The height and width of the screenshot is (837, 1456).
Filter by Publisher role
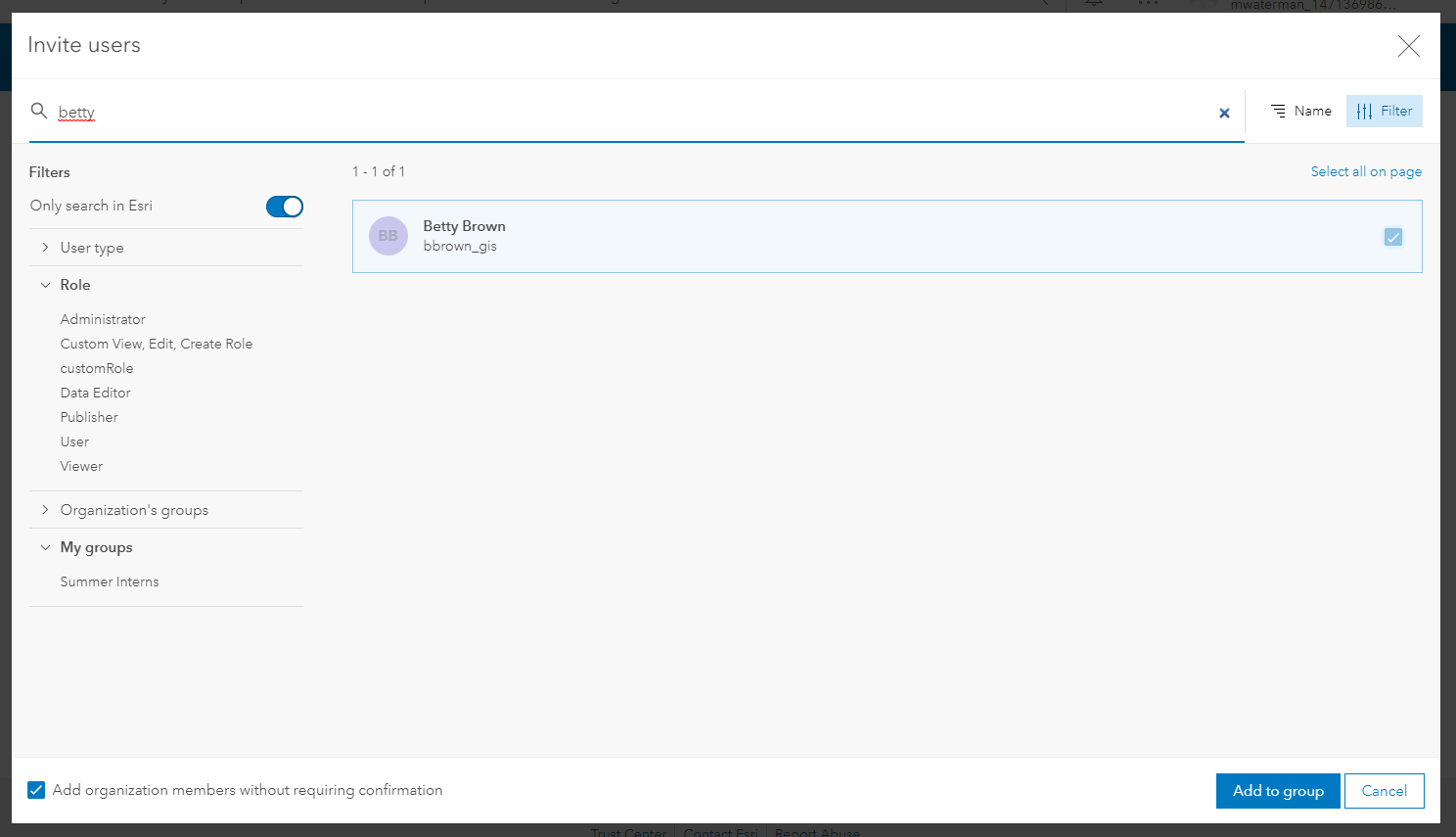(x=89, y=417)
